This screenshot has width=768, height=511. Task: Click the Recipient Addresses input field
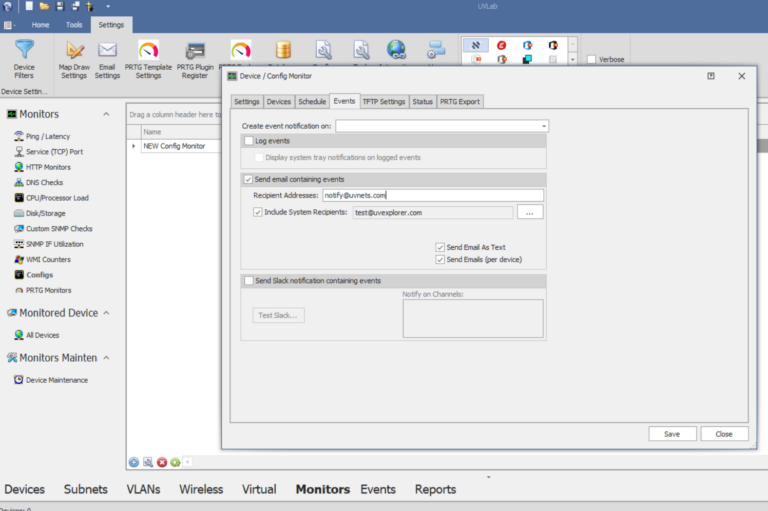click(x=433, y=195)
